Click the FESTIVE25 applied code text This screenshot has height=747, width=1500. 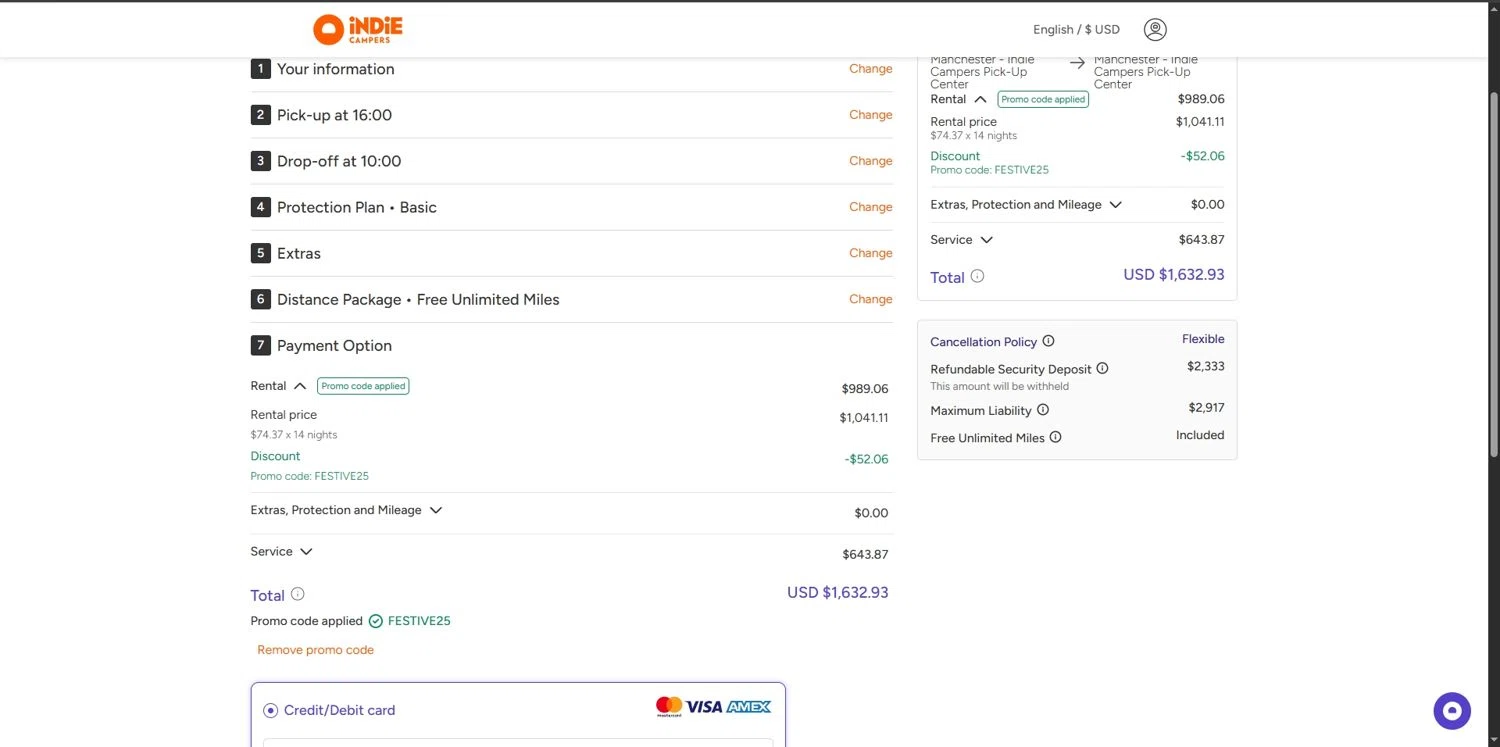[419, 621]
